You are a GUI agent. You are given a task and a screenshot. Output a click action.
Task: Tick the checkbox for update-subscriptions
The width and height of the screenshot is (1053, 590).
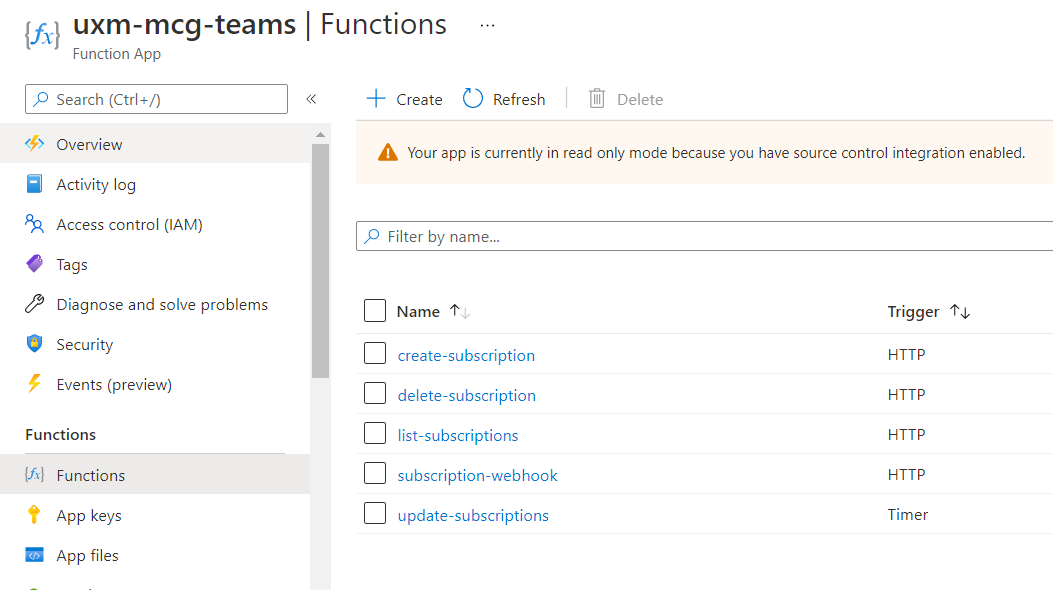375,514
